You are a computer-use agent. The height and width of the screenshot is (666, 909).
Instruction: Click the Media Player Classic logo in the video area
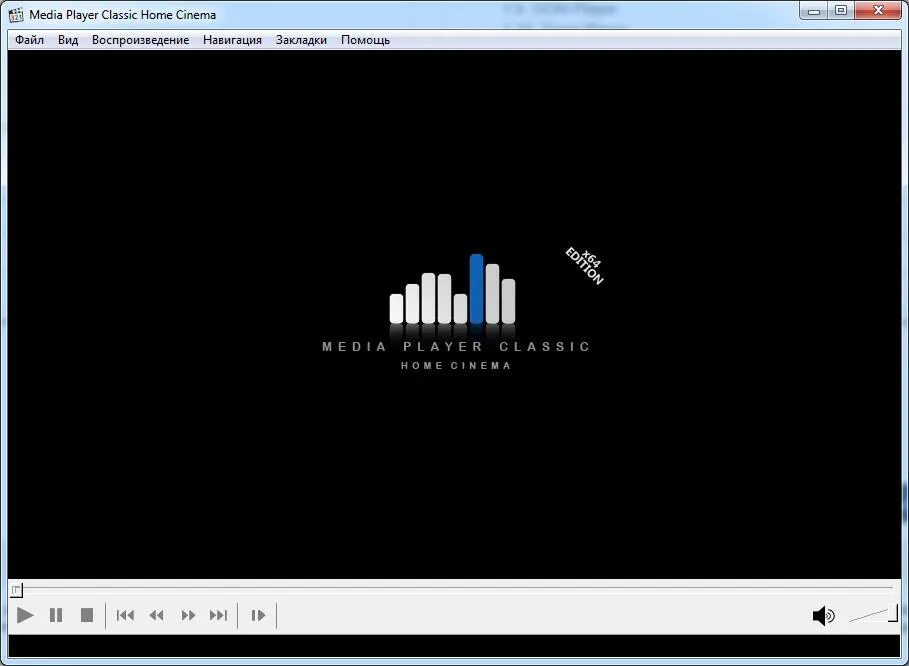[x=456, y=312]
